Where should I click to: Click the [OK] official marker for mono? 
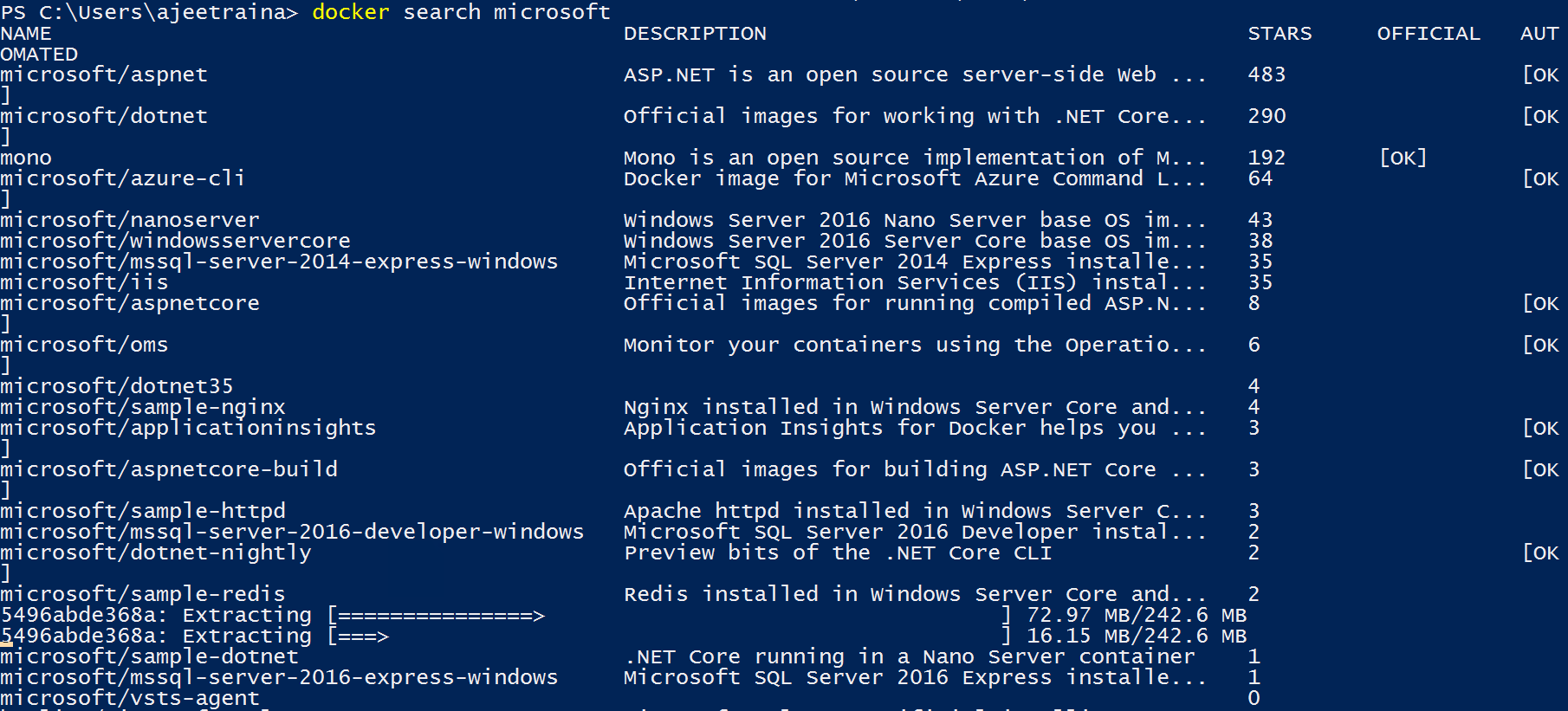pyautogui.click(x=1403, y=158)
